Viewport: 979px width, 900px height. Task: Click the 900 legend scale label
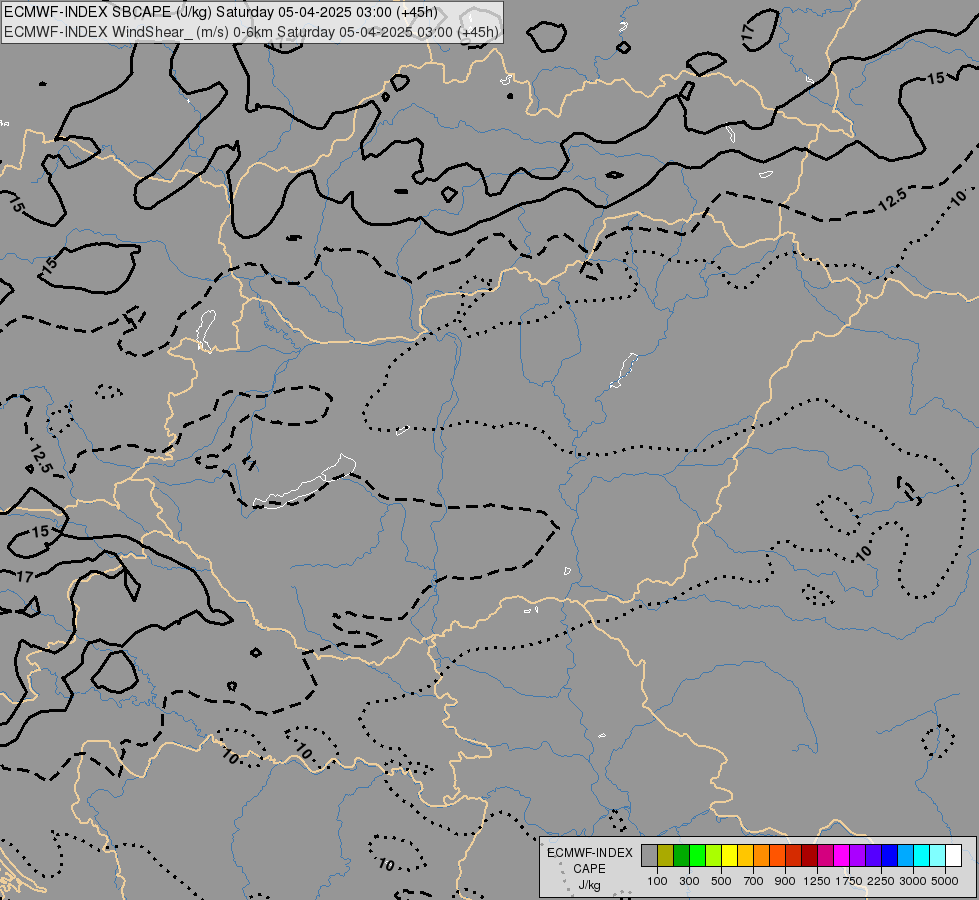coord(785,881)
